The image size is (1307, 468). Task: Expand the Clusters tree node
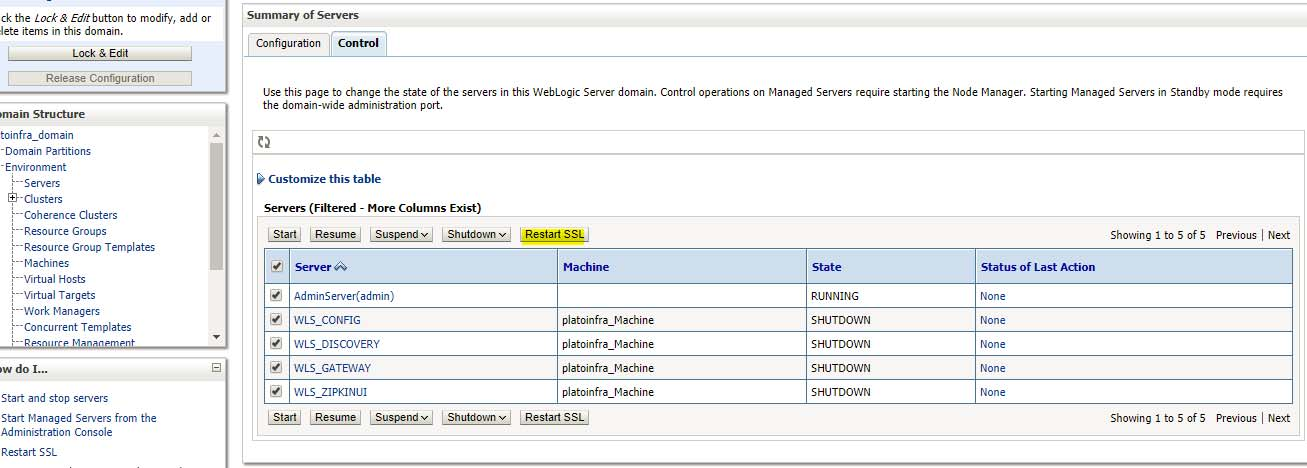click(x=13, y=198)
